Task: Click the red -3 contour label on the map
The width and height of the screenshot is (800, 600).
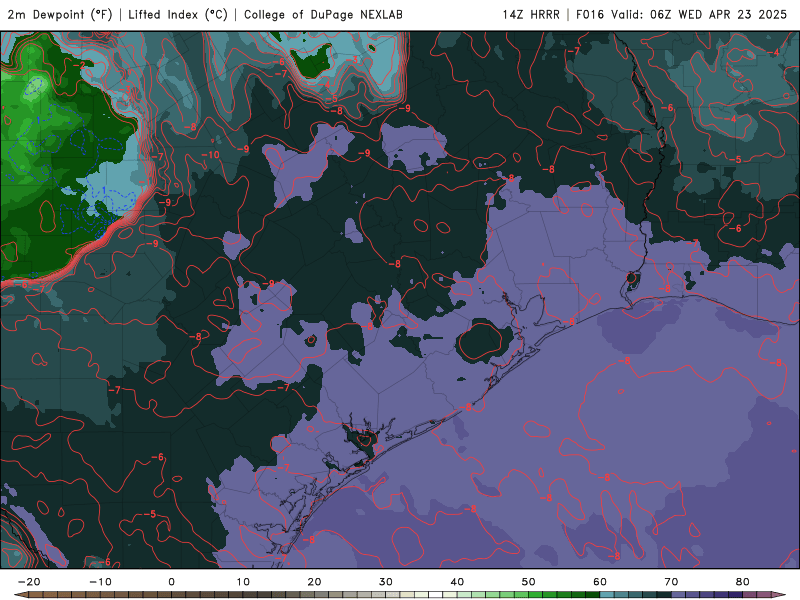Action: tap(353, 60)
